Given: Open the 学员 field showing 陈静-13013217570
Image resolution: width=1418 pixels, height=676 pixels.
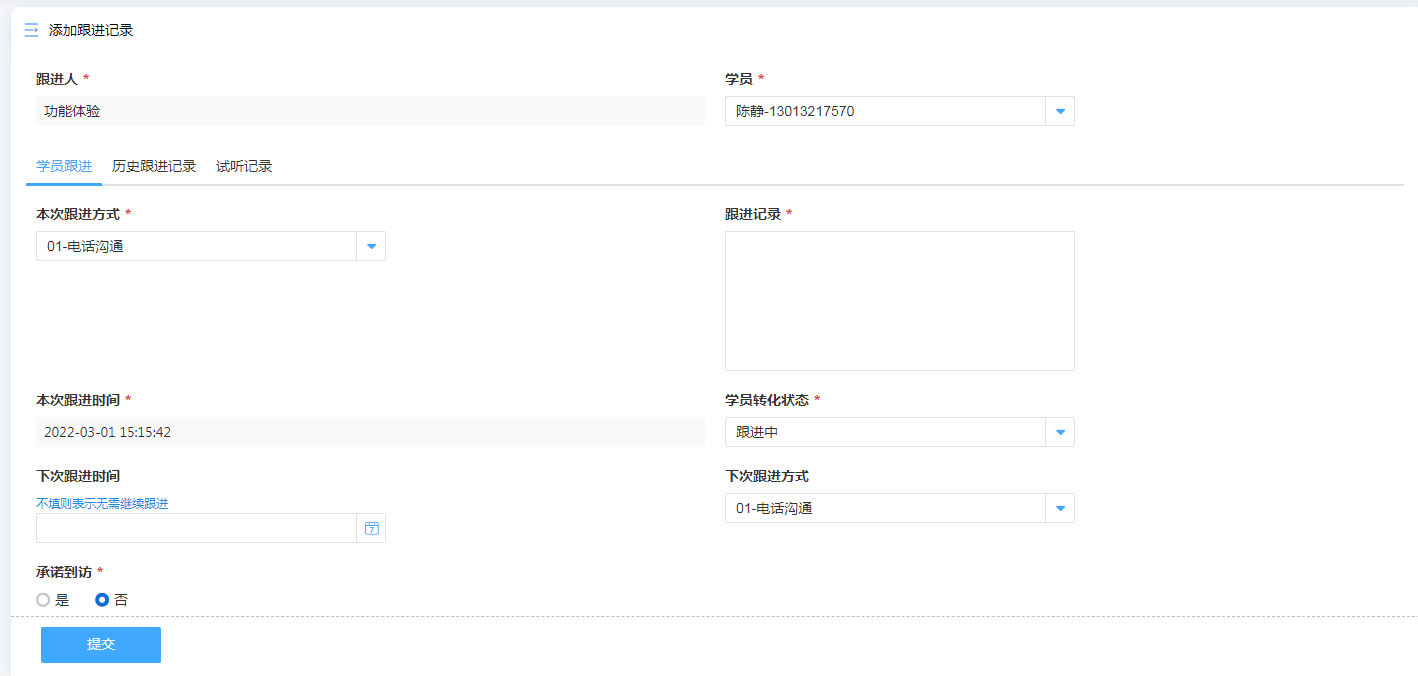Looking at the screenshot, I should [x=885, y=111].
